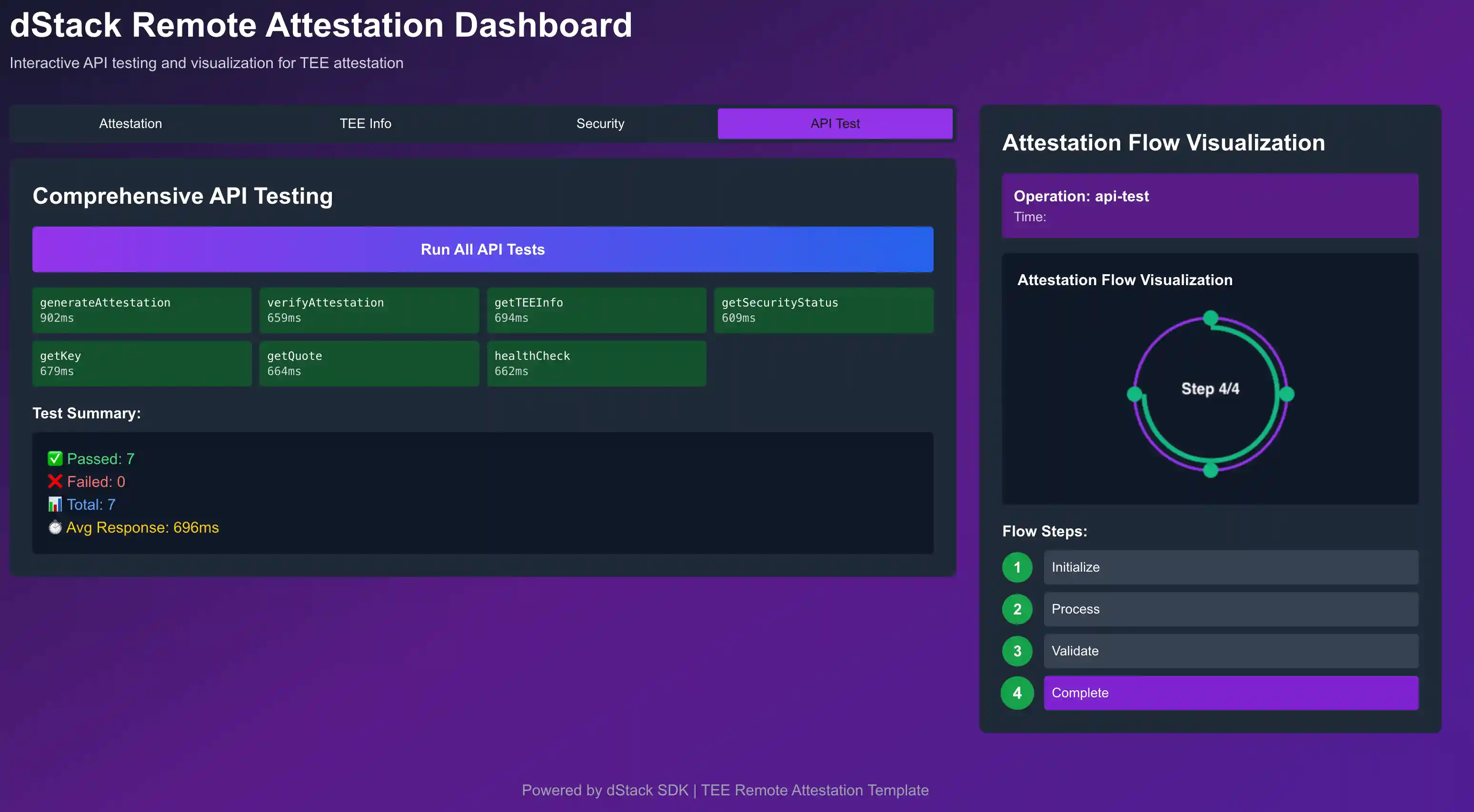Click the Operation api-test header panel
This screenshot has height=812, width=1474.
1210,206
